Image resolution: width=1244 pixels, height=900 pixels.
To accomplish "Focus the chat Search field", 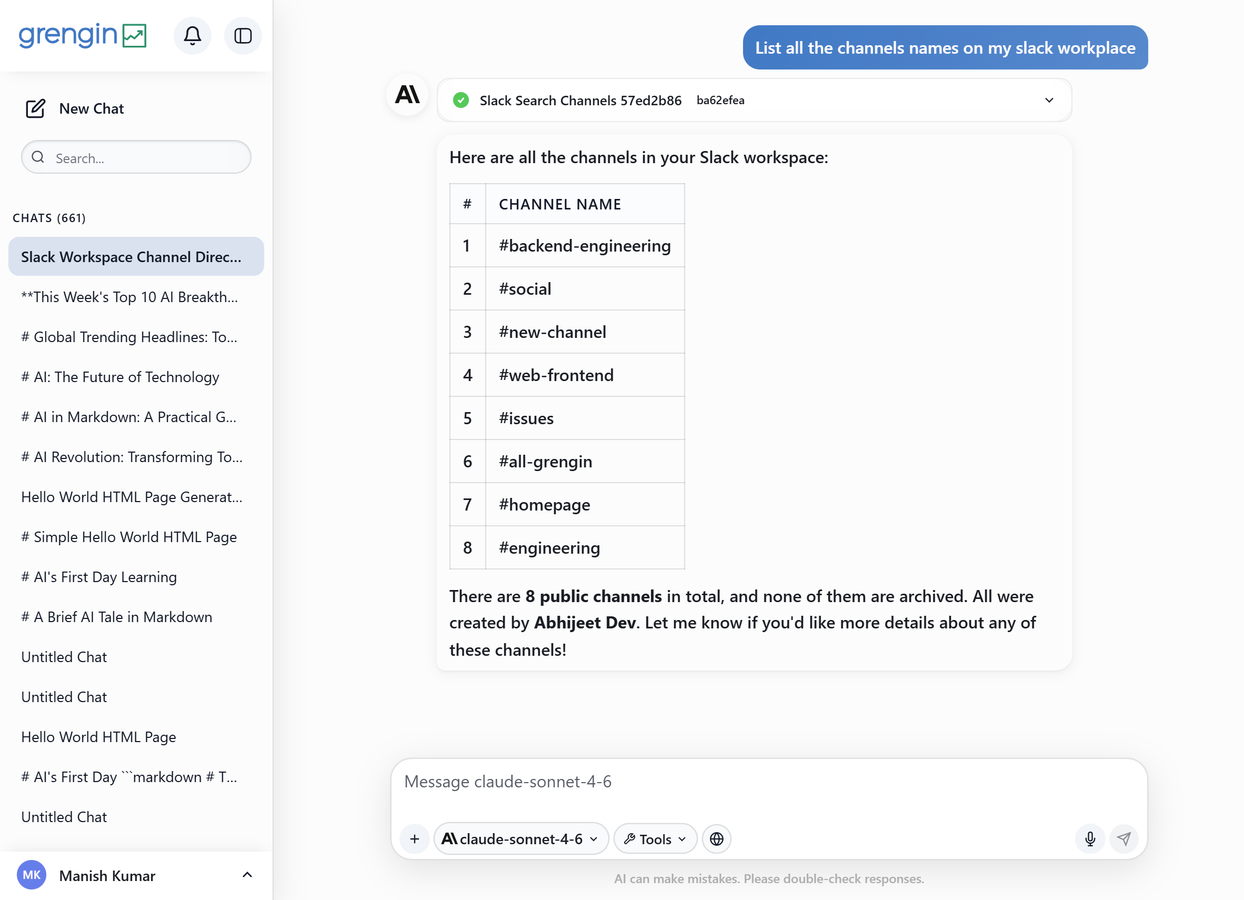I will [x=136, y=157].
